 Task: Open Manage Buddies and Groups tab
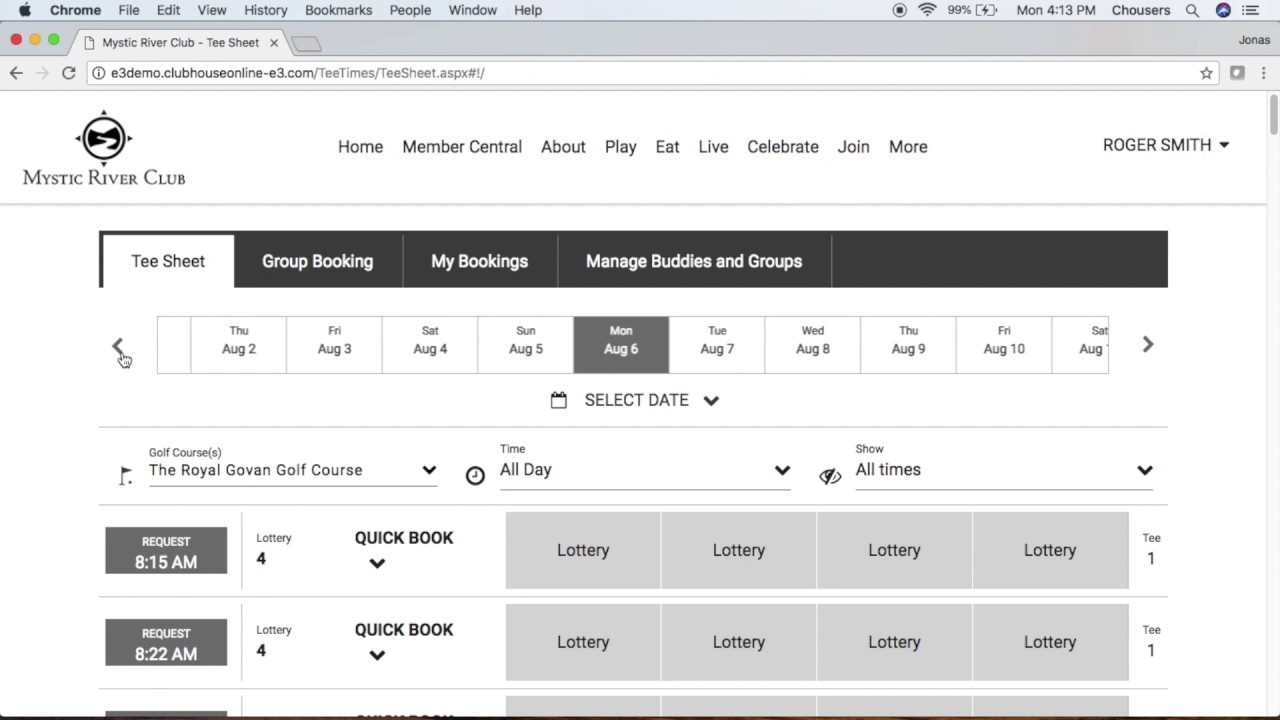coord(694,261)
